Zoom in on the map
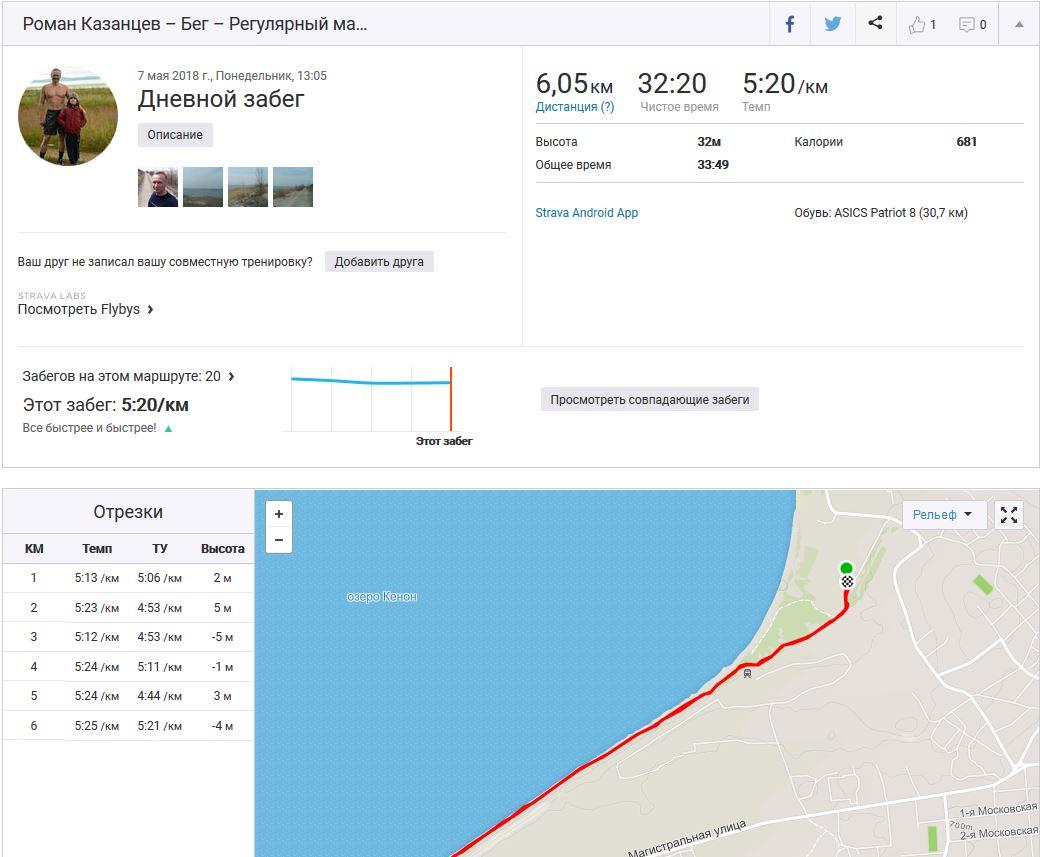Screen dimensions: 1040x857 (x=279, y=514)
